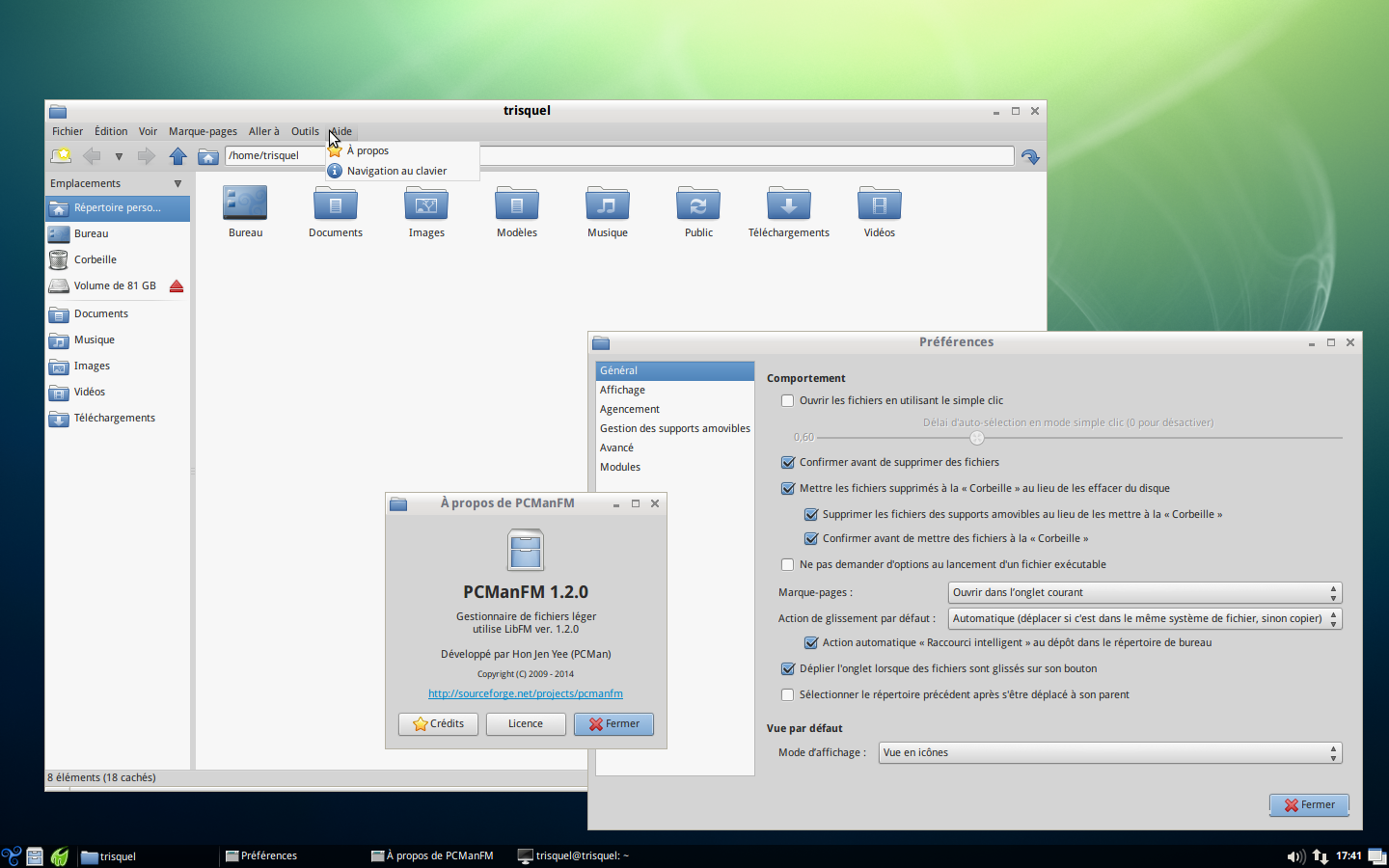This screenshot has height=868, width=1389.
Task: Select Général in Préférences list
Action: [x=674, y=370]
